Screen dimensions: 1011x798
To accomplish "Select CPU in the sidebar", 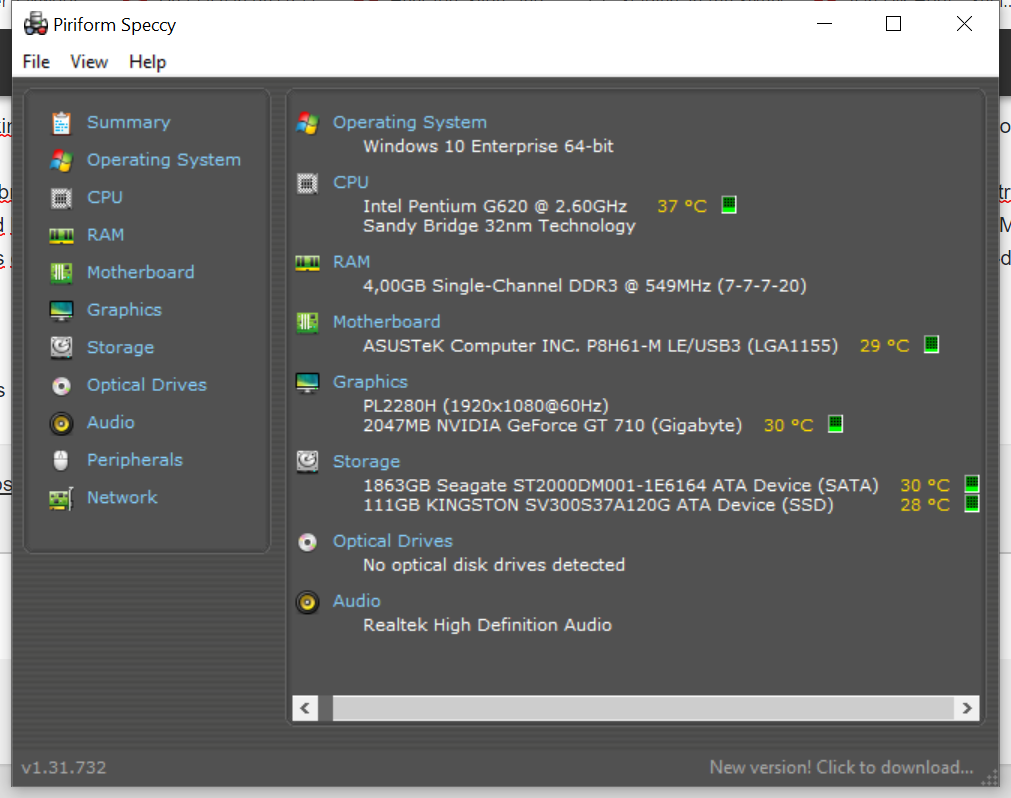I will 104,197.
